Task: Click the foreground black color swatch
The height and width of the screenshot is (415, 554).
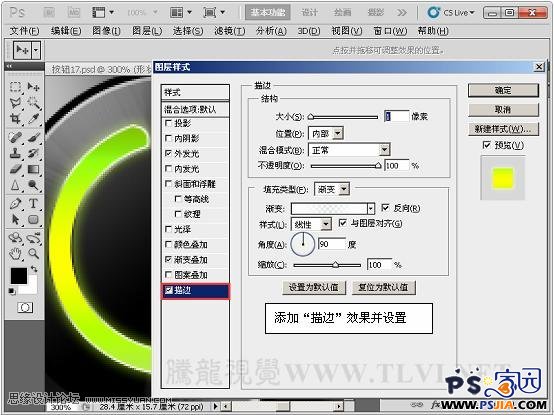Action: pos(19,276)
